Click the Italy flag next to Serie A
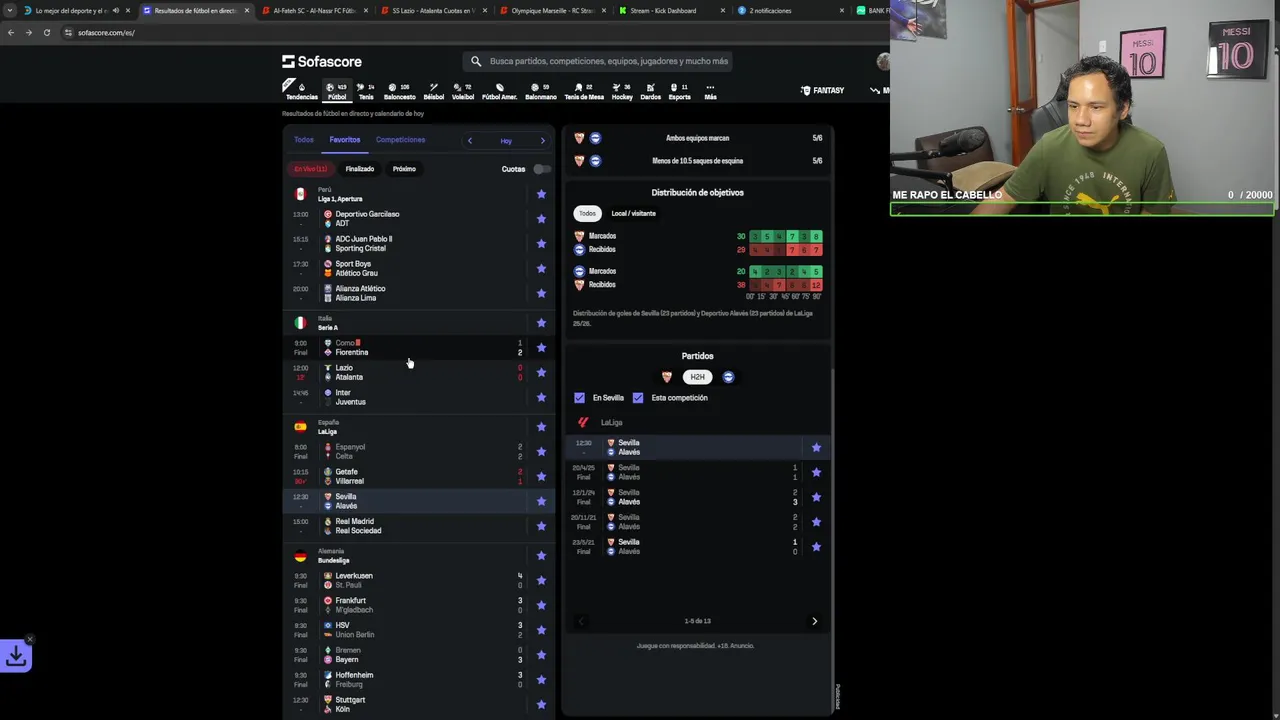The image size is (1280, 720). (x=300, y=322)
